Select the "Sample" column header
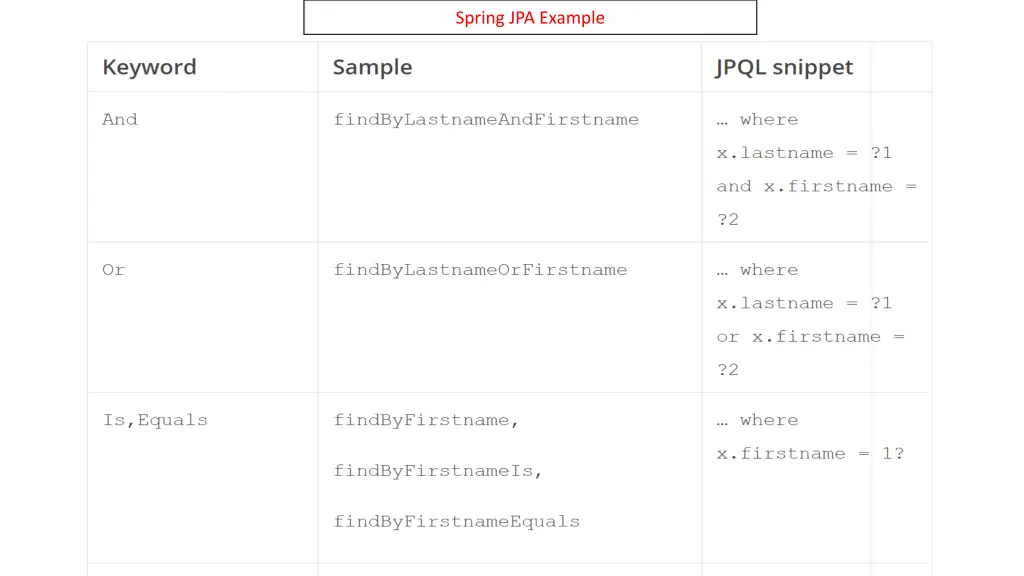The height and width of the screenshot is (576, 1024). click(x=372, y=67)
